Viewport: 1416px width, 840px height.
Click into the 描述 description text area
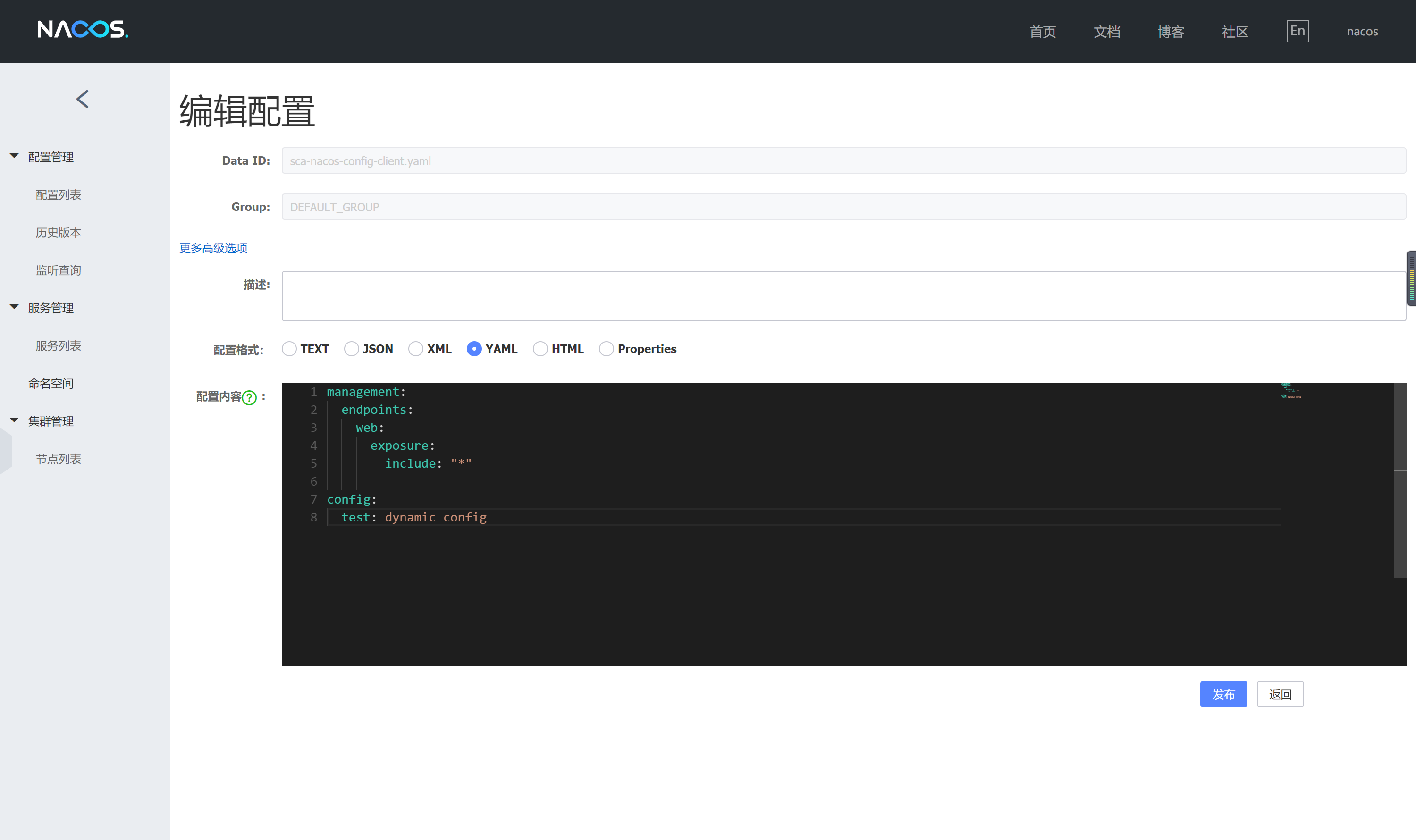pyautogui.click(x=843, y=296)
